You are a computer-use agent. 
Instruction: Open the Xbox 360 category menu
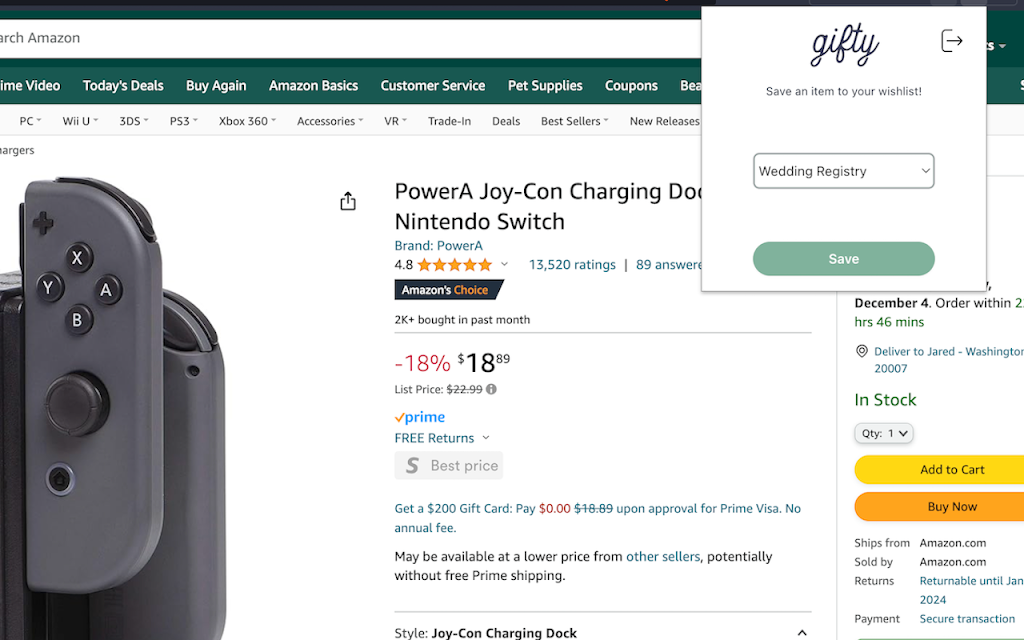click(x=249, y=121)
